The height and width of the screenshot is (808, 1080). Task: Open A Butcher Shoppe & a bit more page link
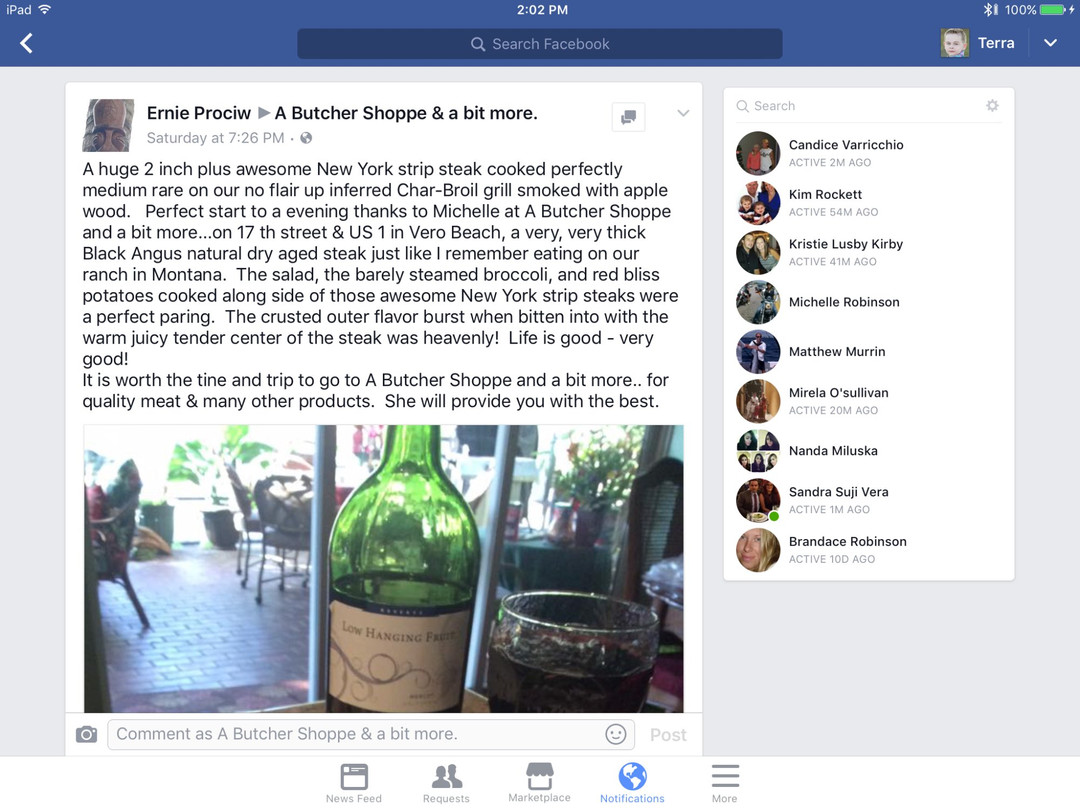click(406, 113)
